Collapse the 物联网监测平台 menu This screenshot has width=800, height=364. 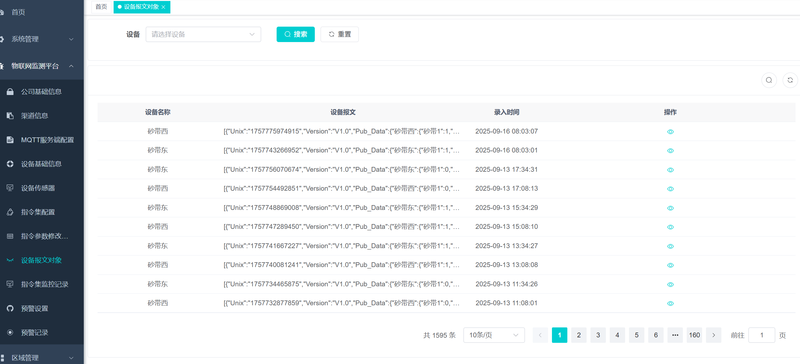point(42,66)
